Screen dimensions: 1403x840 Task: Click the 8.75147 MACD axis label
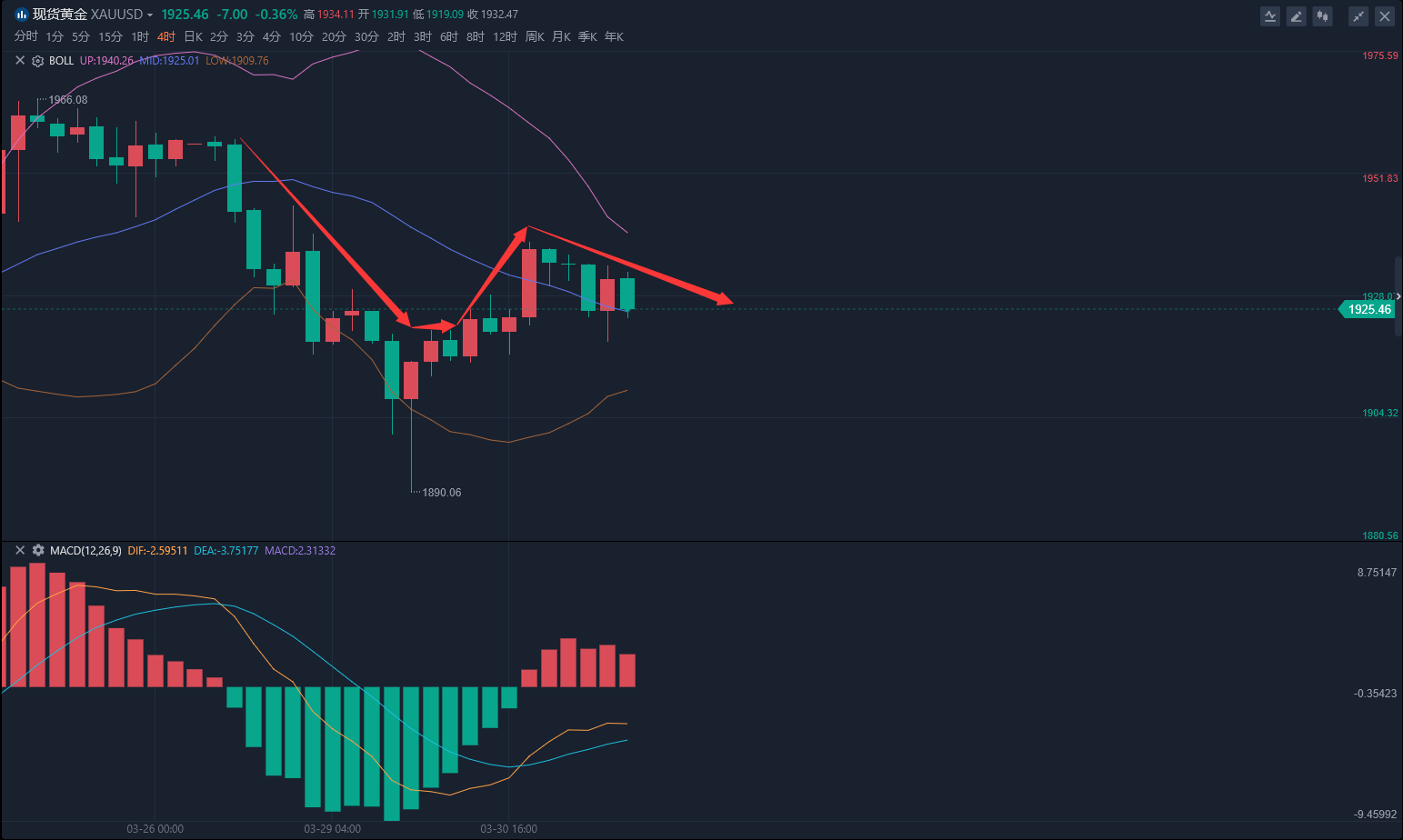[1377, 573]
